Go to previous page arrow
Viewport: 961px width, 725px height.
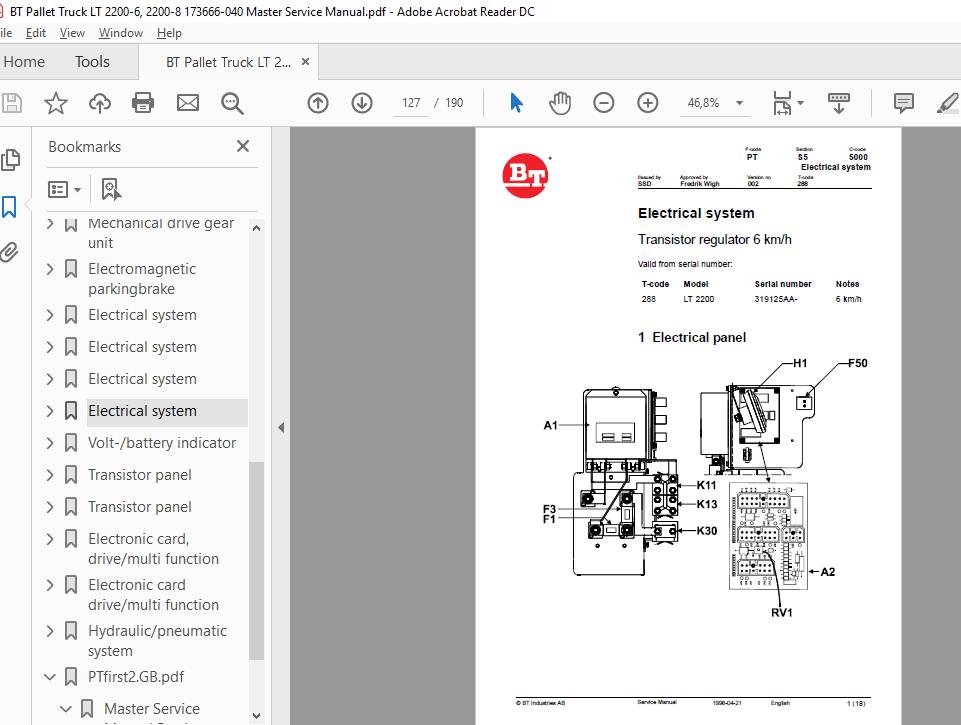coord(317,103)
